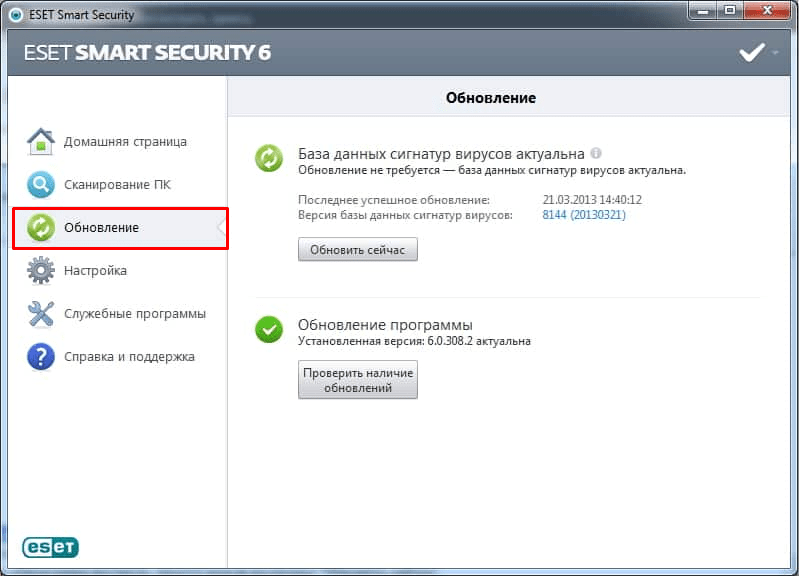The width and height of the screenshot is (799, 576).
Task: Click the gray info icon beside virus database heading
Action: point(596,154)
